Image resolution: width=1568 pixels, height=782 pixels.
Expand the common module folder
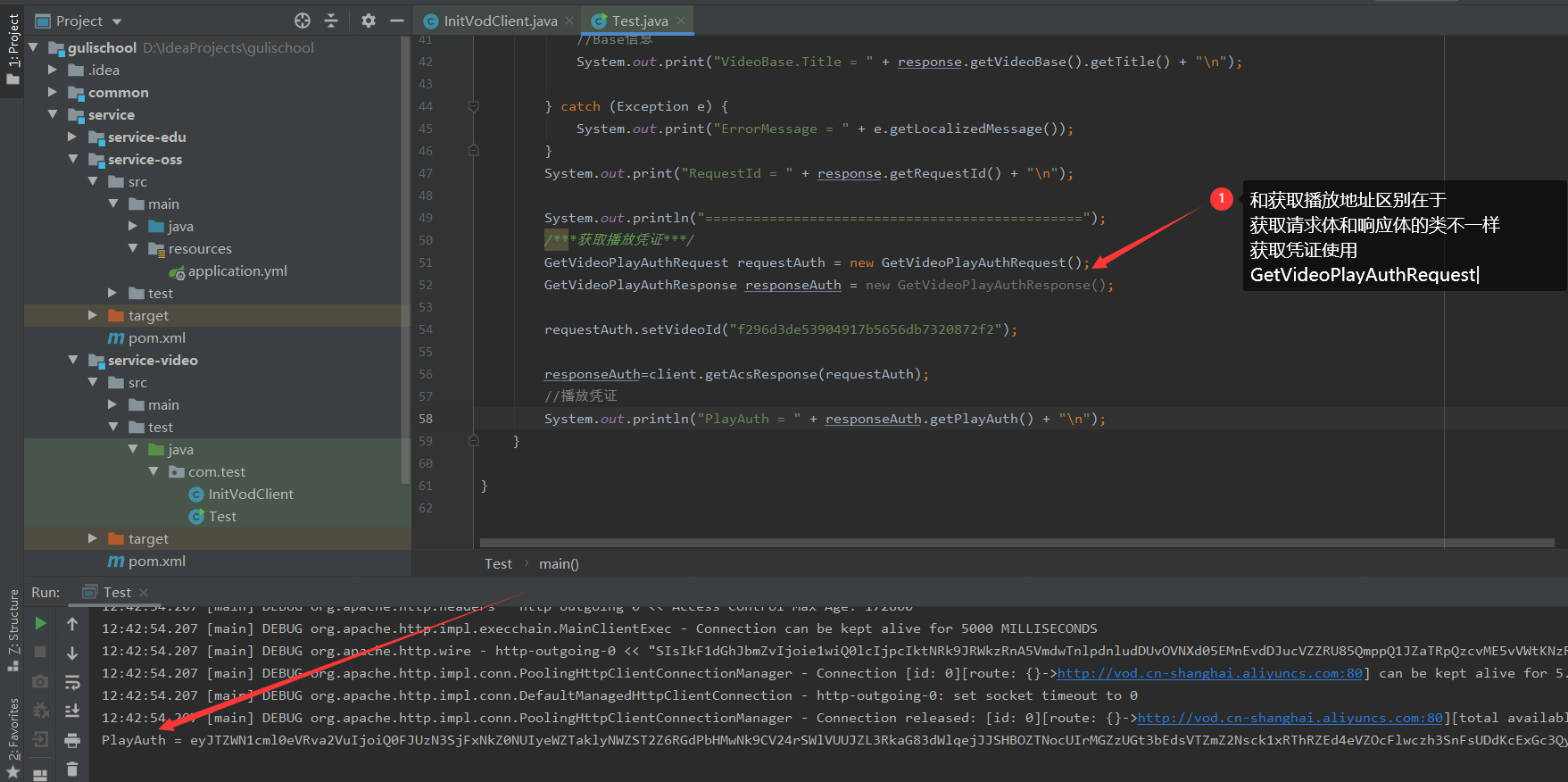pos(53,92)
